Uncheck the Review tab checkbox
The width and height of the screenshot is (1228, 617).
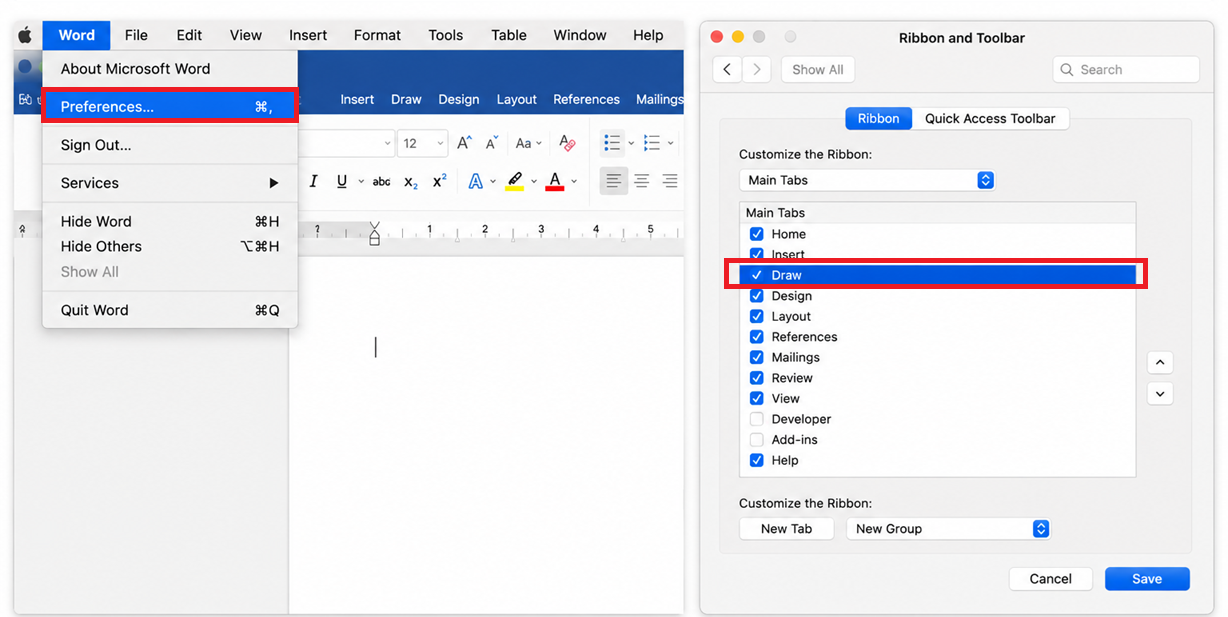tap(757, 378)
